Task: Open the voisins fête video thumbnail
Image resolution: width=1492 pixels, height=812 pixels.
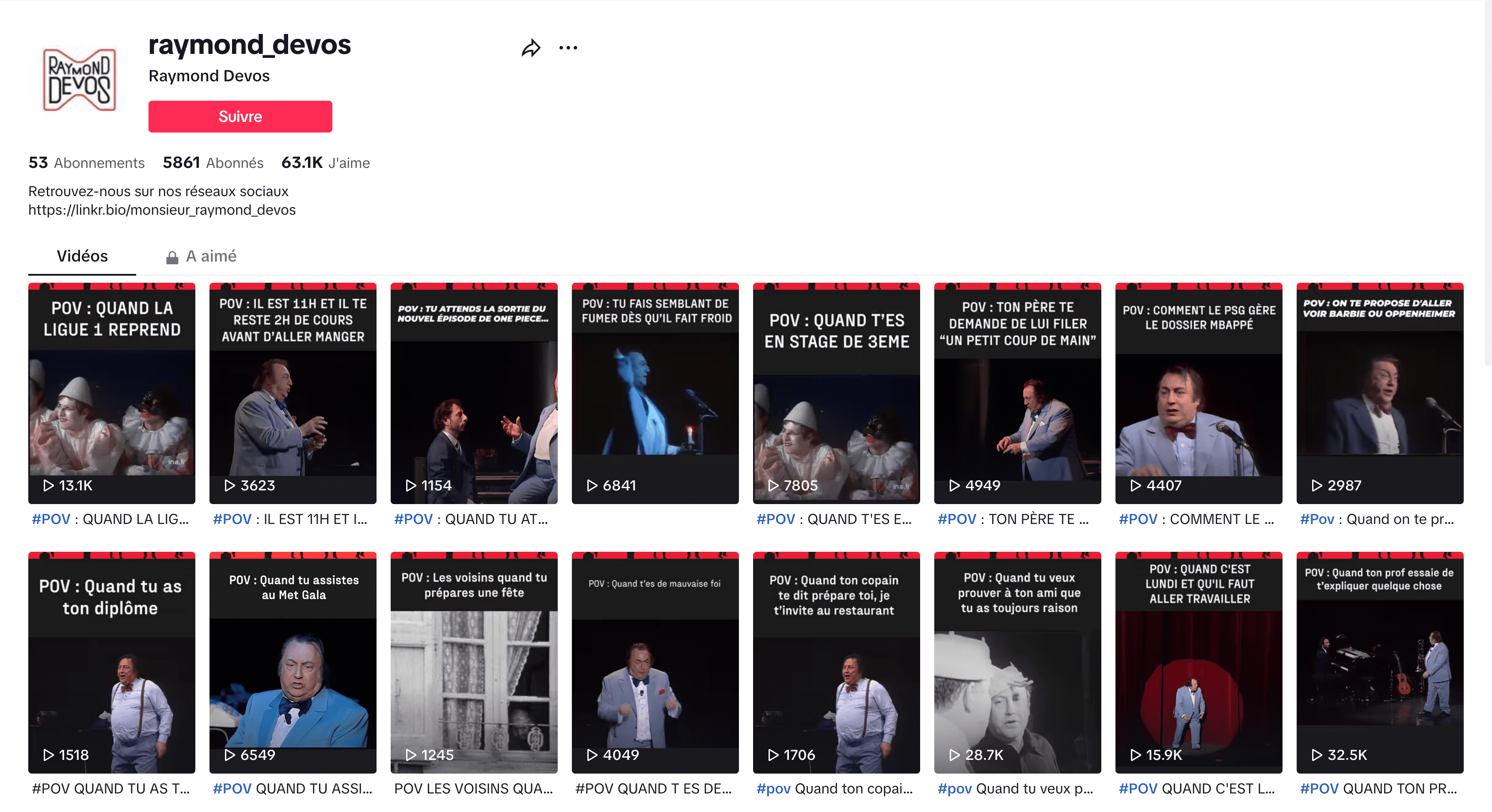Action: tap(474, 663)
